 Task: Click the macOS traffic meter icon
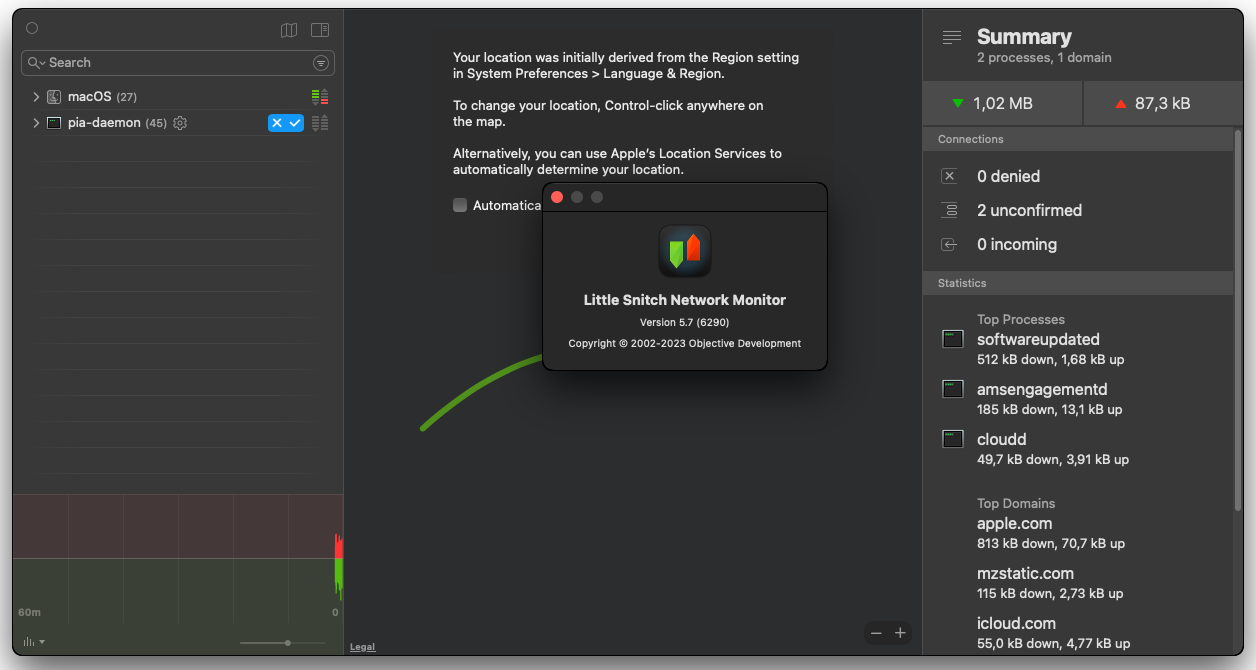point(320,97)
